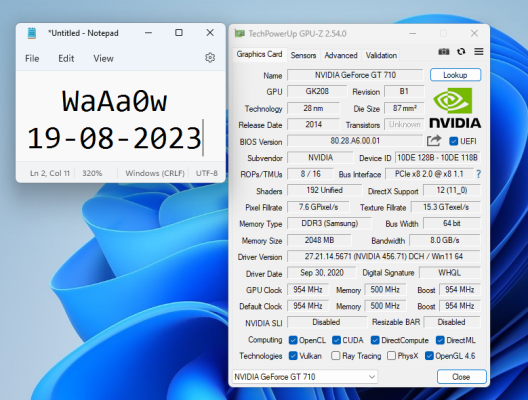
Task: Toggle the Ray Tracing checkbox
Action: 335,356
